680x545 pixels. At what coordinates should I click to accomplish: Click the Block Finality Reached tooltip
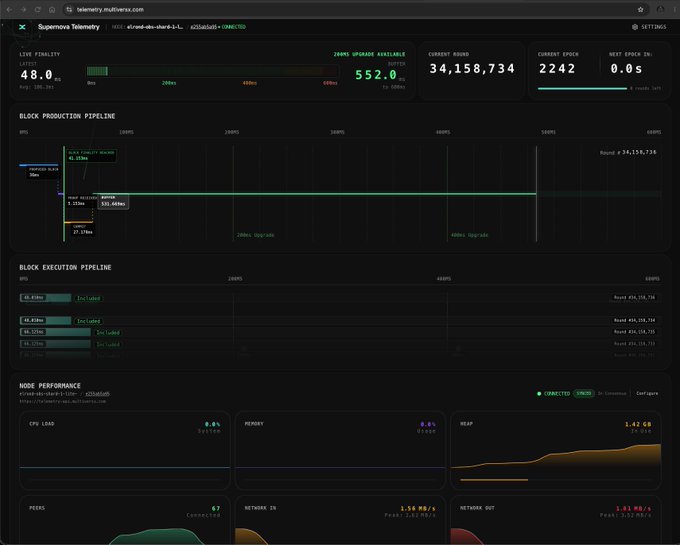click(91, 156)
